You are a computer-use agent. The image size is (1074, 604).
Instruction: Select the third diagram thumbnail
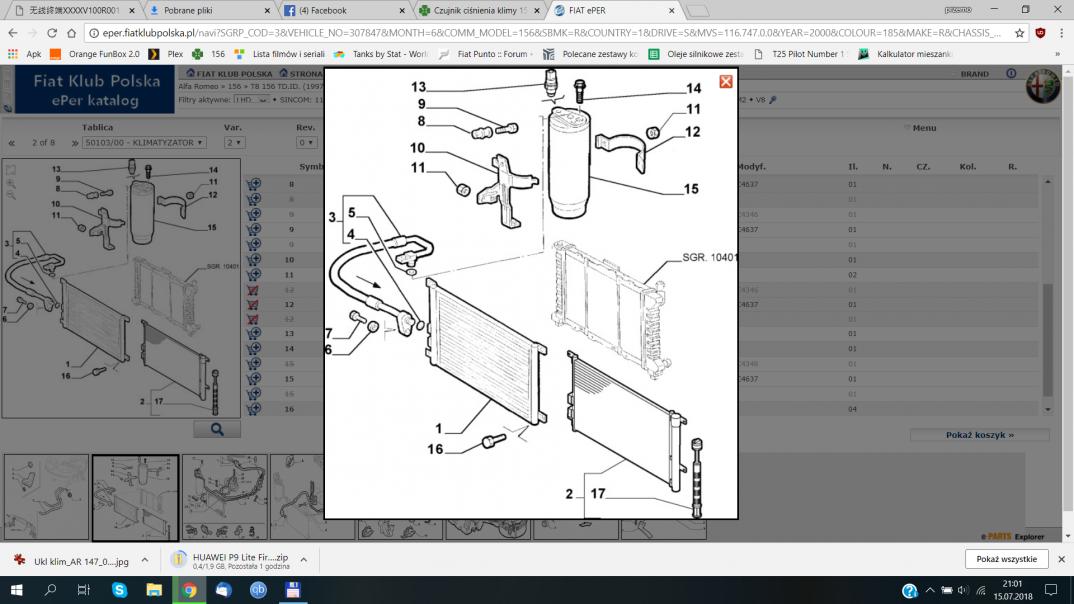pos(225,497)
